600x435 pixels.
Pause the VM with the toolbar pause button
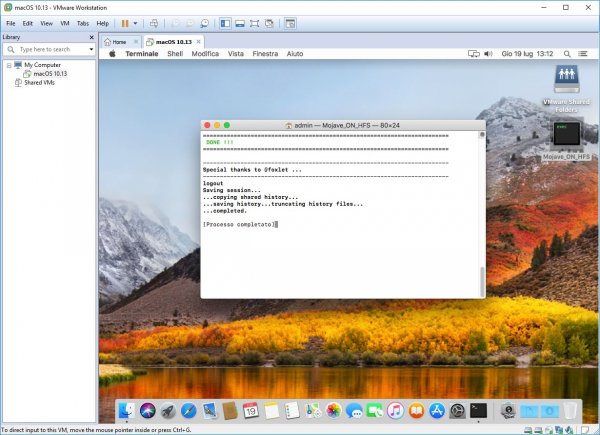[125, 24]
